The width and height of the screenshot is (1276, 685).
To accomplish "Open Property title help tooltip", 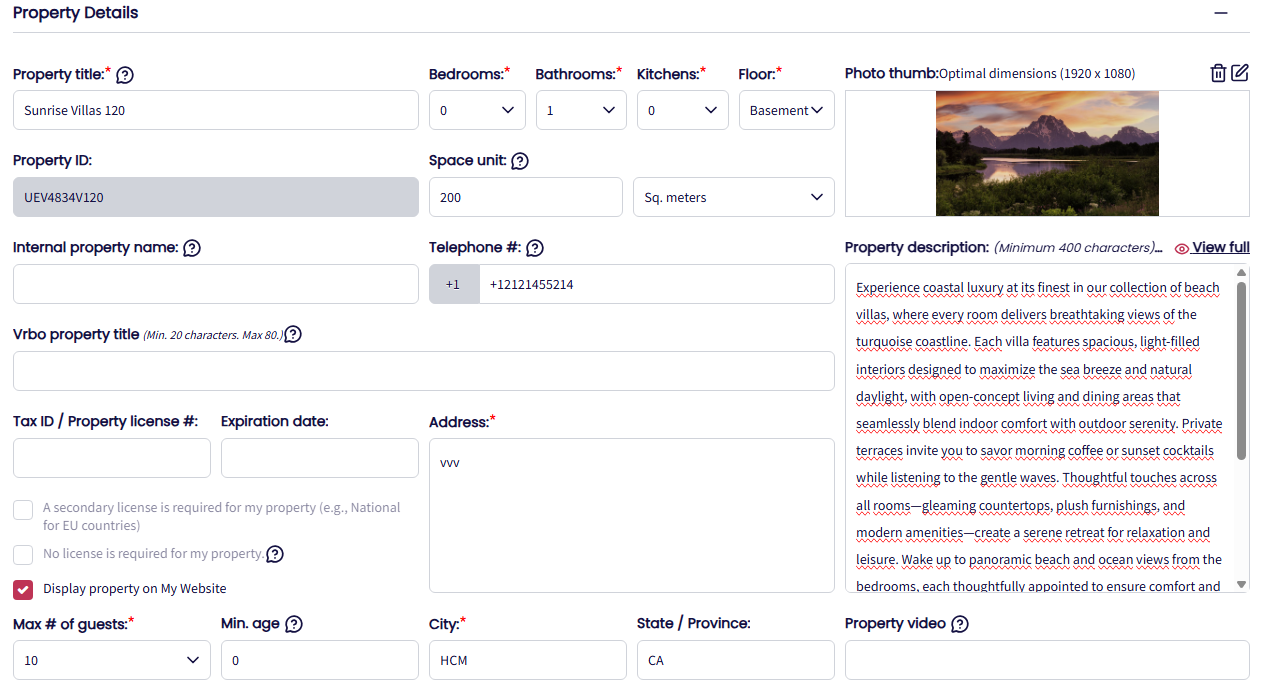I will click(124, 75).
